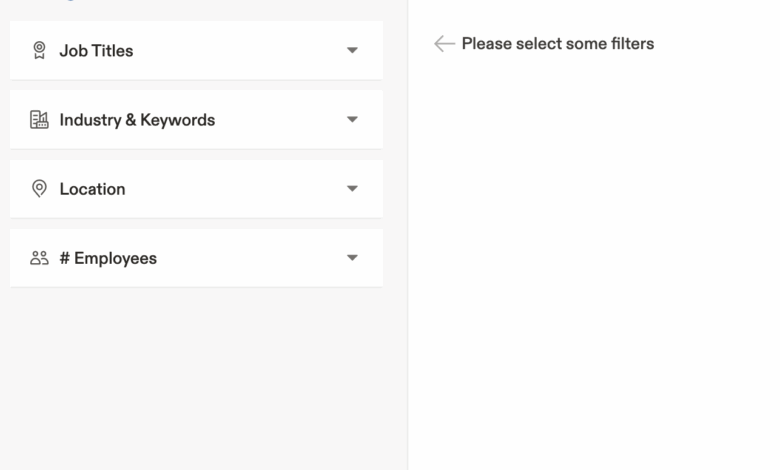Image resolution: width=780 pixels, height=470 pixels.
Task: Select the Job Titles filter label
Action: [x=96, y=51]
